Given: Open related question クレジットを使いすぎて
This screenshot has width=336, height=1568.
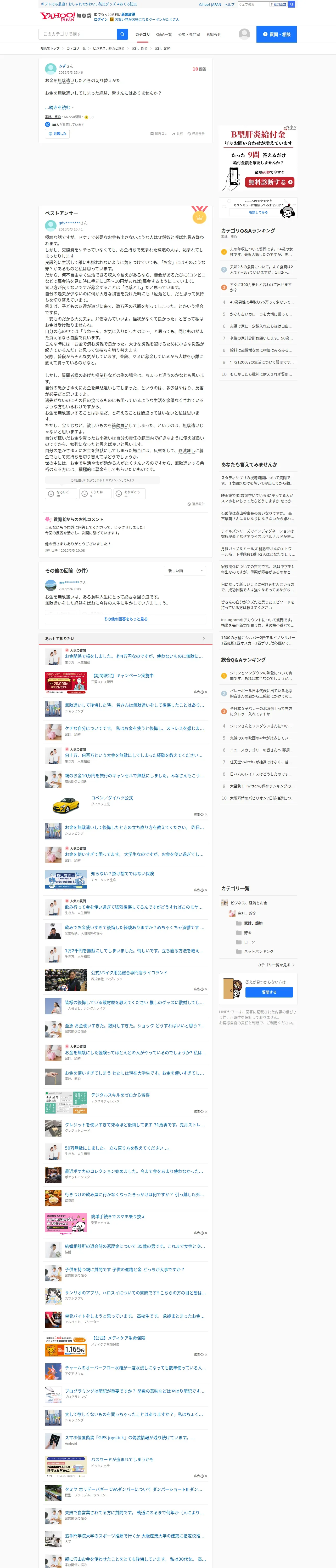Looking at the screenshot, I should 134,1125.
